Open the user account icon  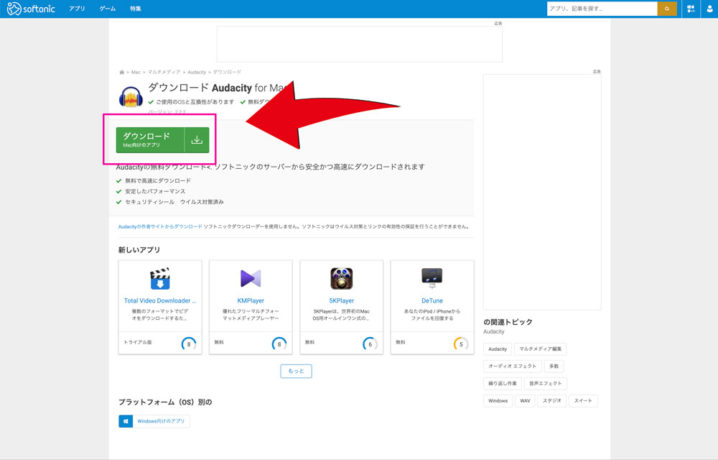click(710, 9)
